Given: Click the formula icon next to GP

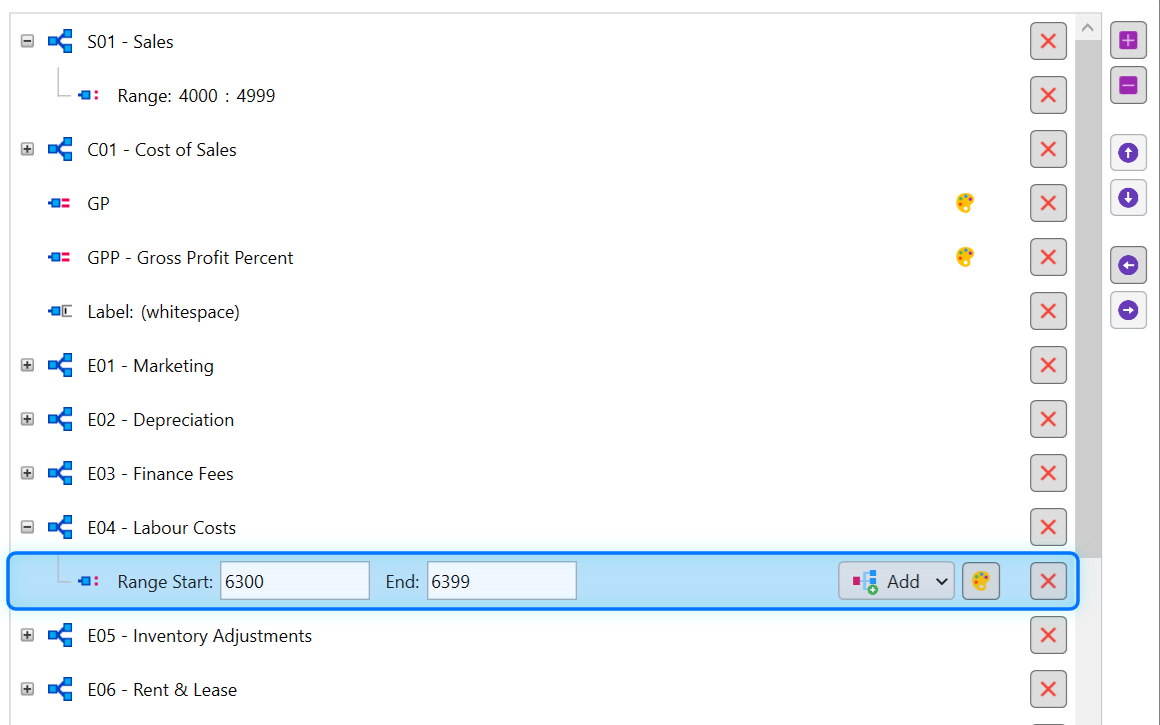Looking at the screenshot, I should pyautogui.click(x=59, y=203).
